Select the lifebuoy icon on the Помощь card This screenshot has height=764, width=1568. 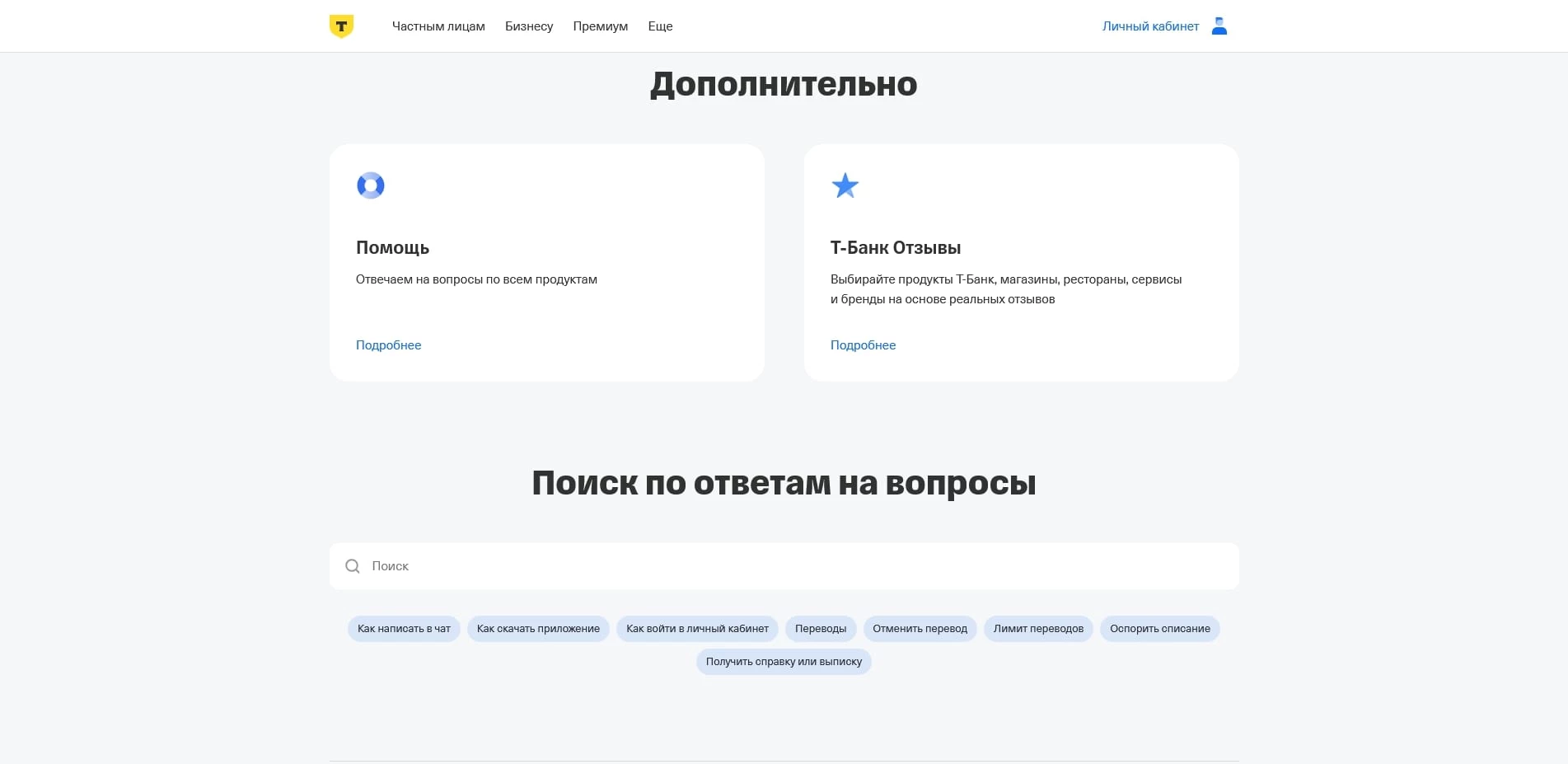click(371, 185)
